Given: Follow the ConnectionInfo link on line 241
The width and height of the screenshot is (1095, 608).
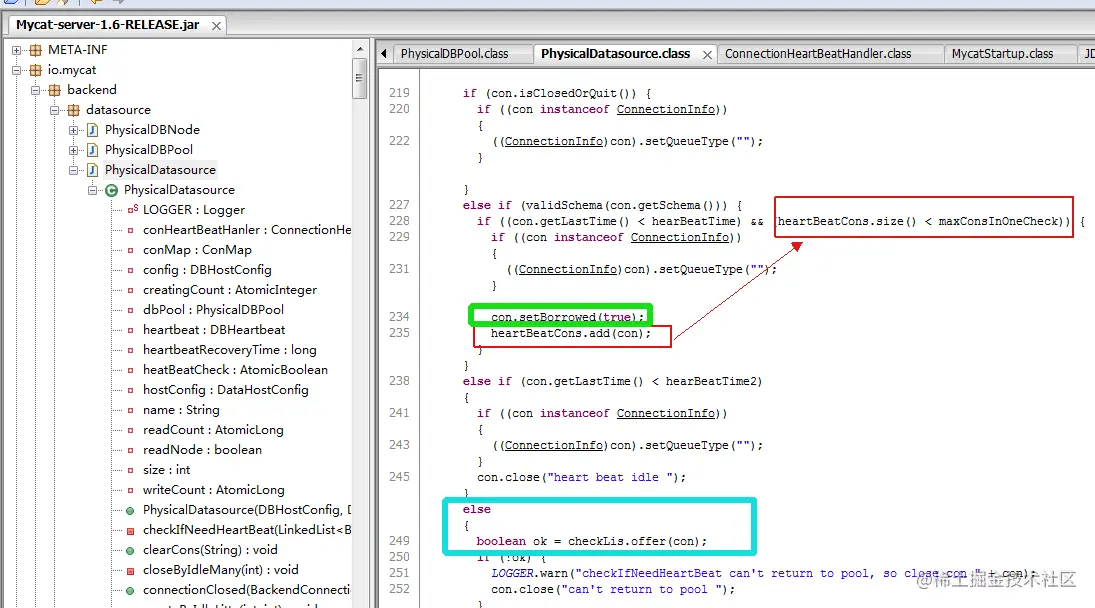Looking at the screenshot, I should 666,413.
